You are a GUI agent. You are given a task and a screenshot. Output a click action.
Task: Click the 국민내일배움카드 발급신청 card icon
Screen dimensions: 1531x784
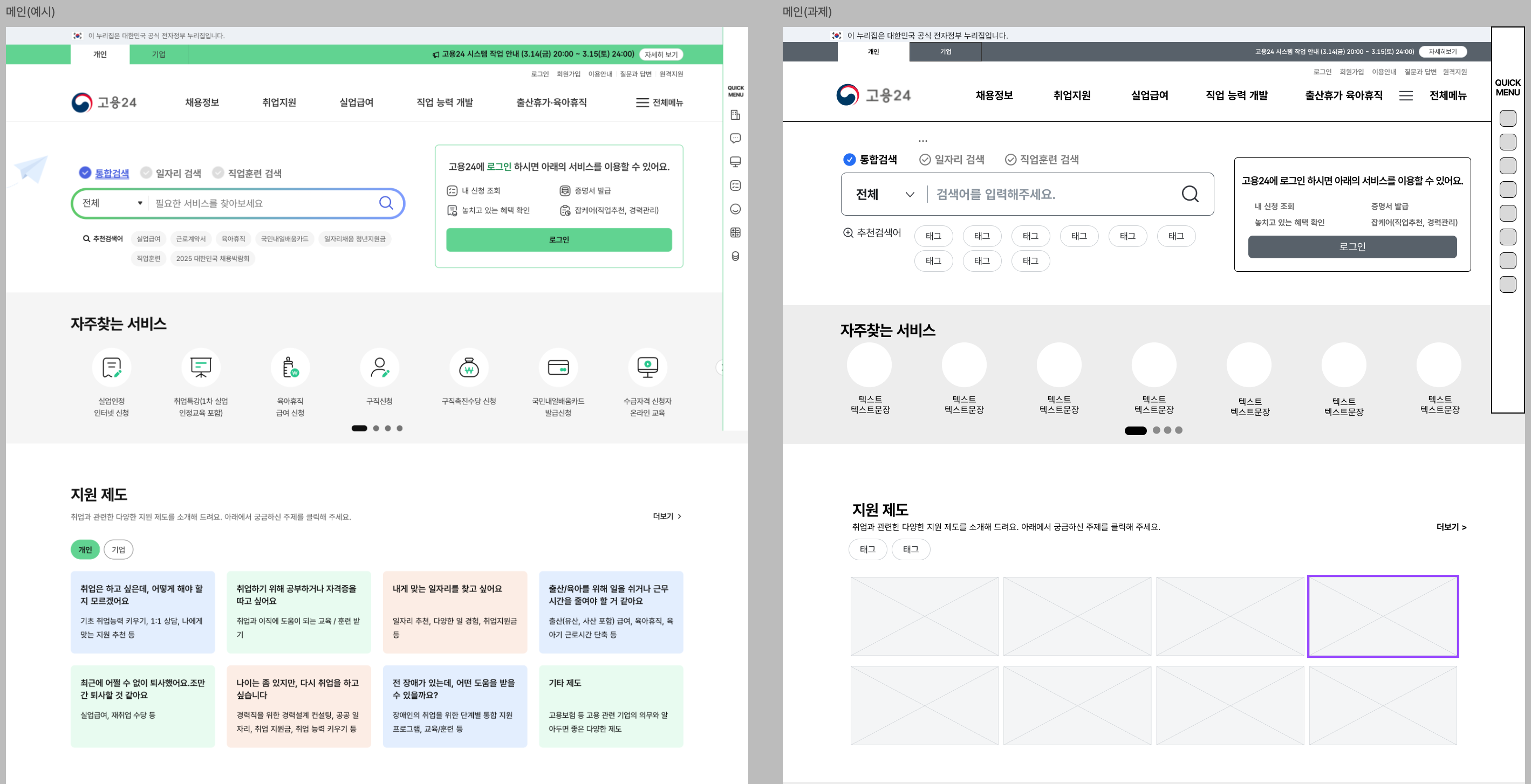point(558,368)
